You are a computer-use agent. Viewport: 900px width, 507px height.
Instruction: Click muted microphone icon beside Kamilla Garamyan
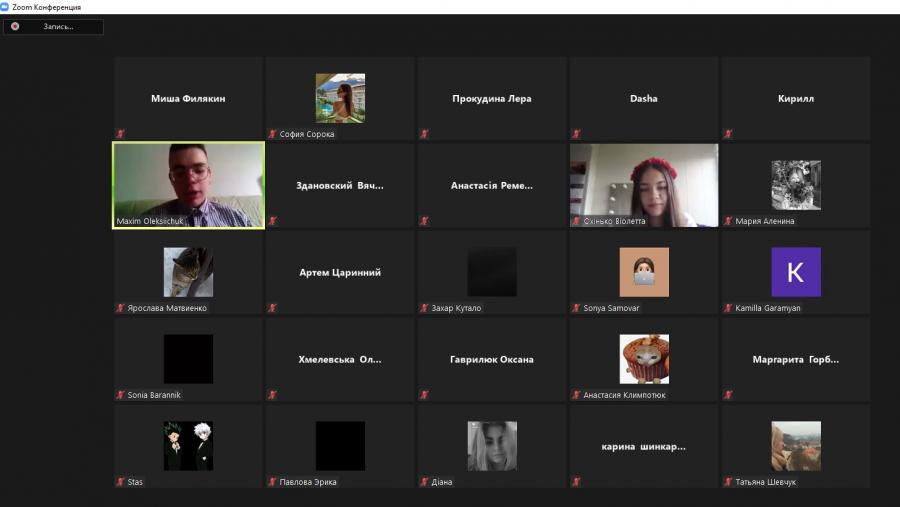pyautogui.click(x=728, y=308)
